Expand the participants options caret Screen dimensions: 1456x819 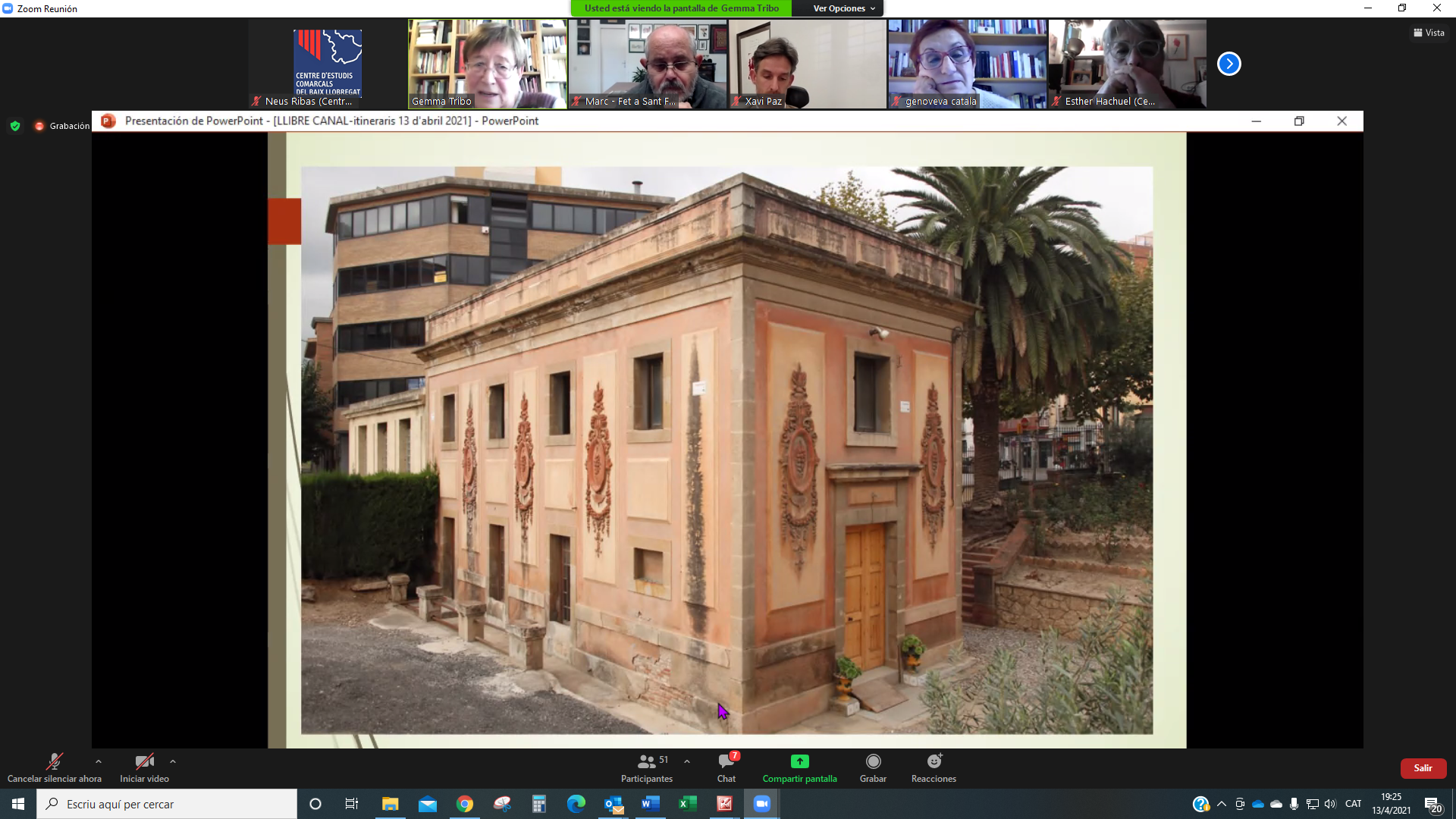tap(687, 761)
